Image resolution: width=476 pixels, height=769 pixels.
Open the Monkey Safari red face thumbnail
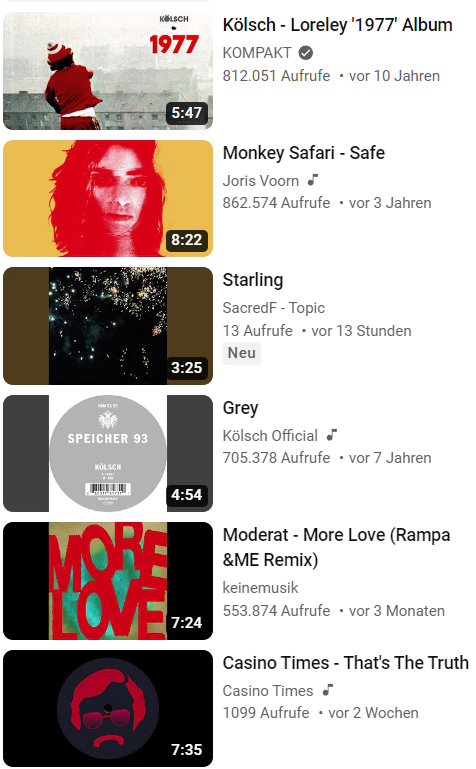point(108,199)
